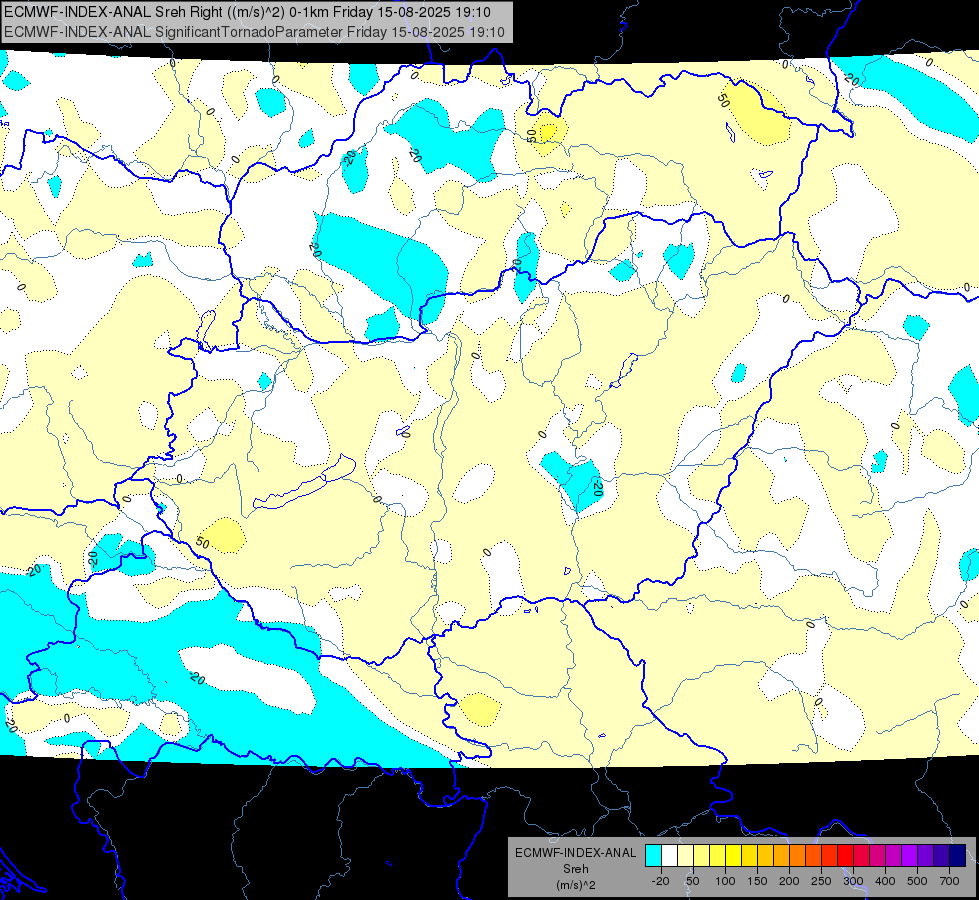
Task: Click the '500' tick label under the color bar
Action: click(x=917, y=881)
